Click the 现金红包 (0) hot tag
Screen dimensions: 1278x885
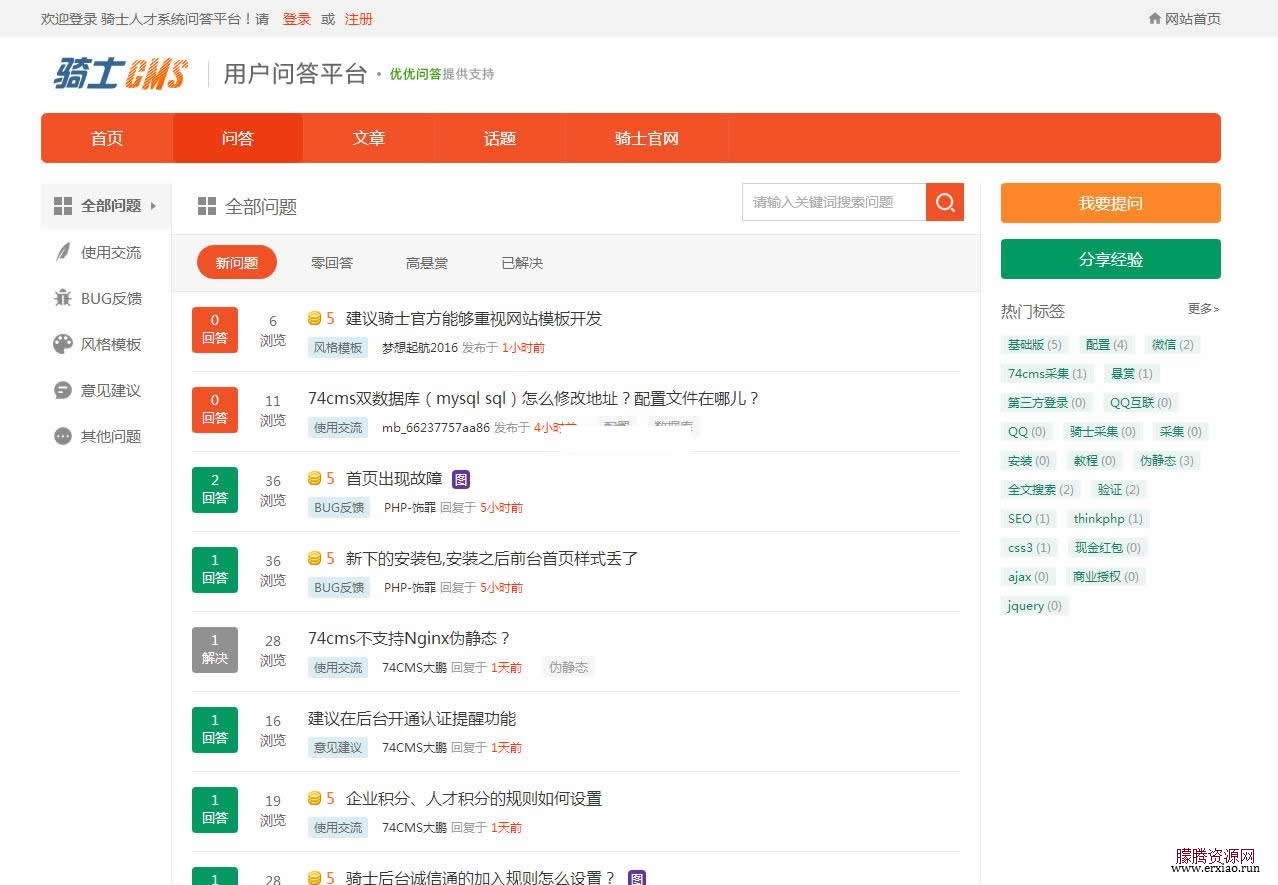tap(1107, 547)
